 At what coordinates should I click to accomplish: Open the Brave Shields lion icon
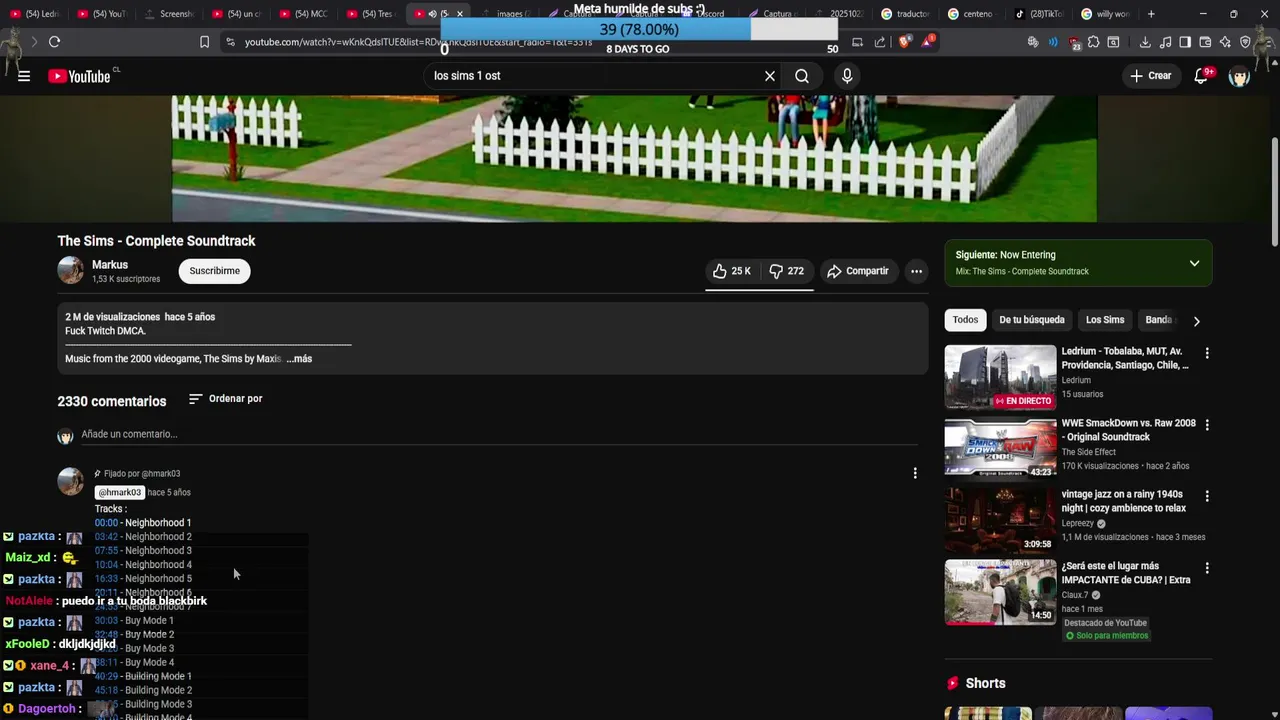pyautogui.click(x=904, y=42)
